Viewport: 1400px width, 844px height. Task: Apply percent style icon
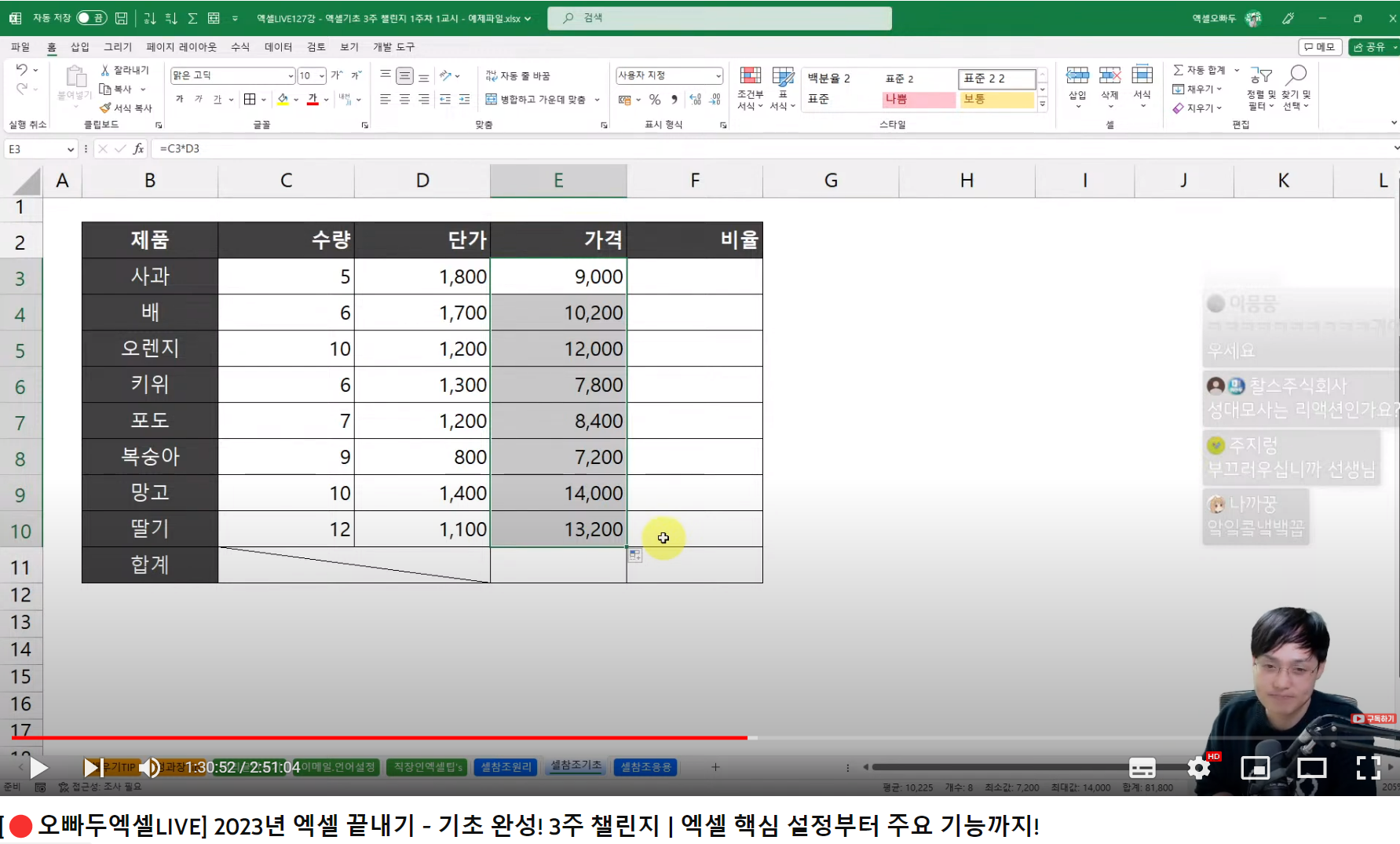tap(655, 100)
